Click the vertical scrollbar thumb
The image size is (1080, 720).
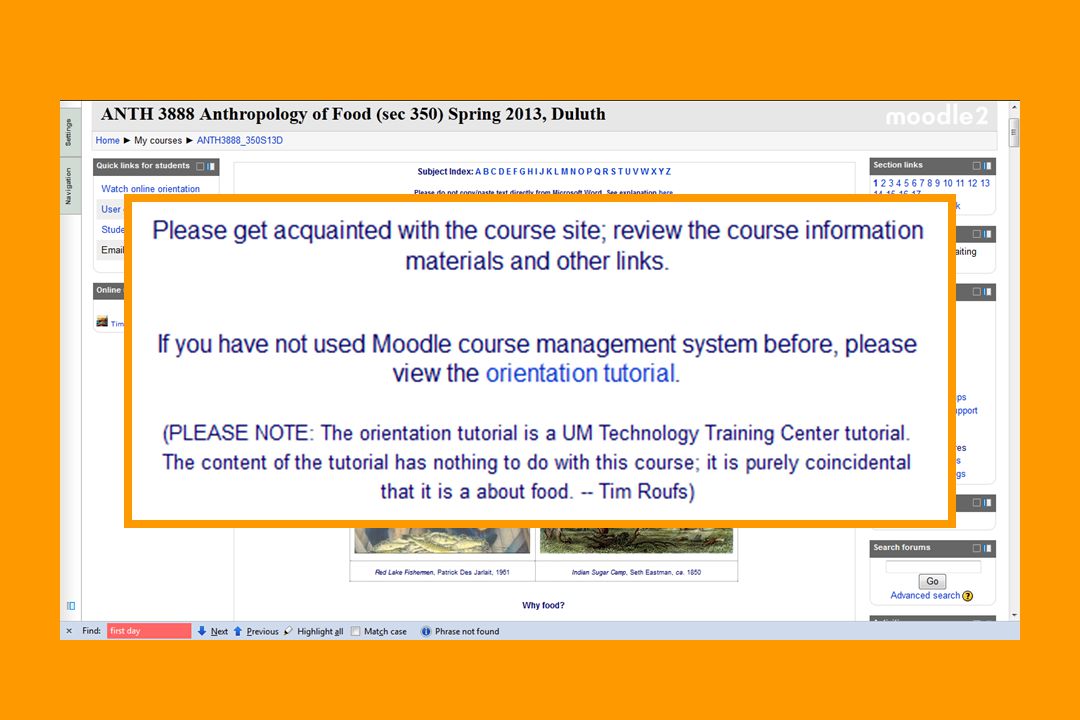click(x=1014, y=132)
